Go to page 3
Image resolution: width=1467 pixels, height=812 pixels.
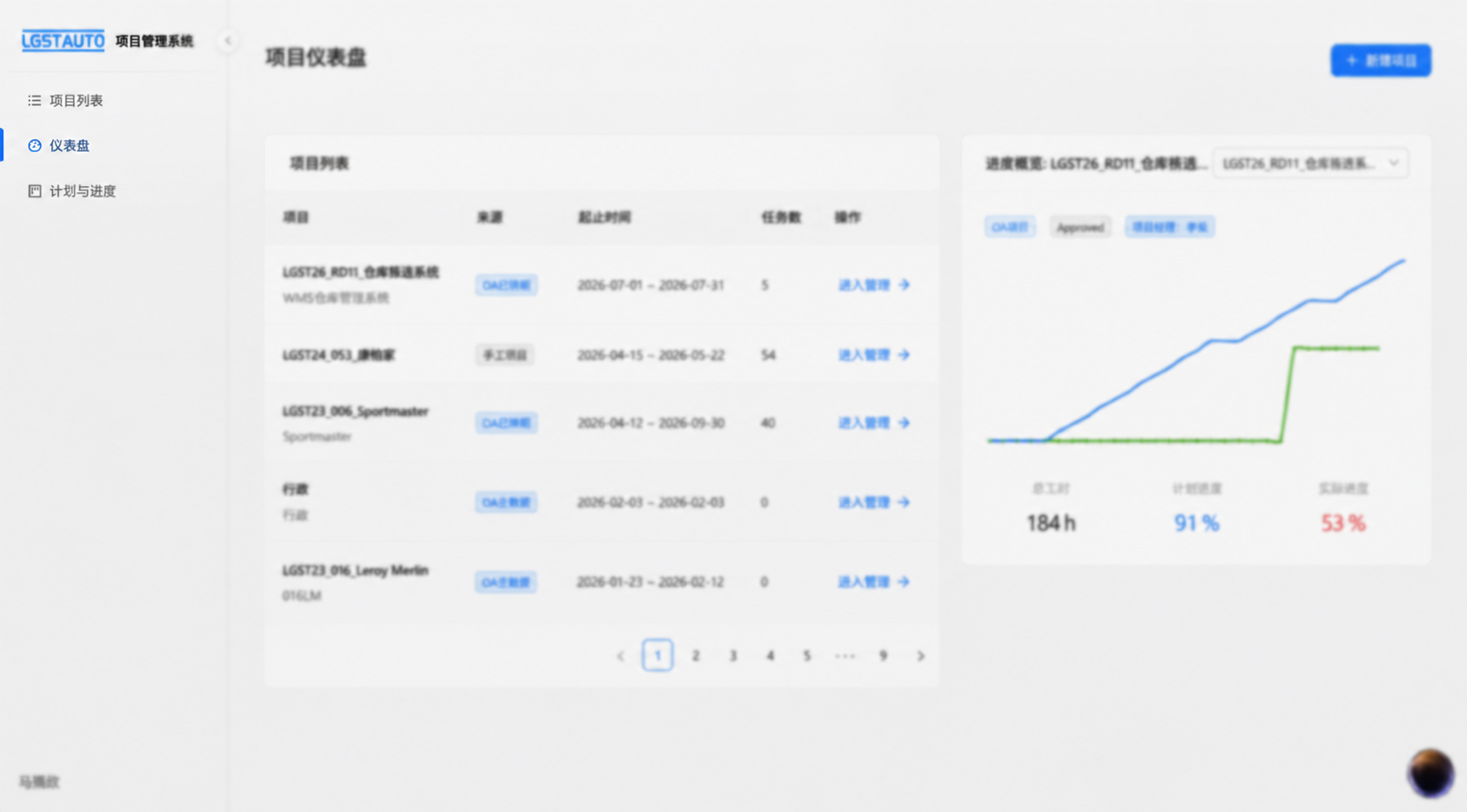[x=733, y=655]
